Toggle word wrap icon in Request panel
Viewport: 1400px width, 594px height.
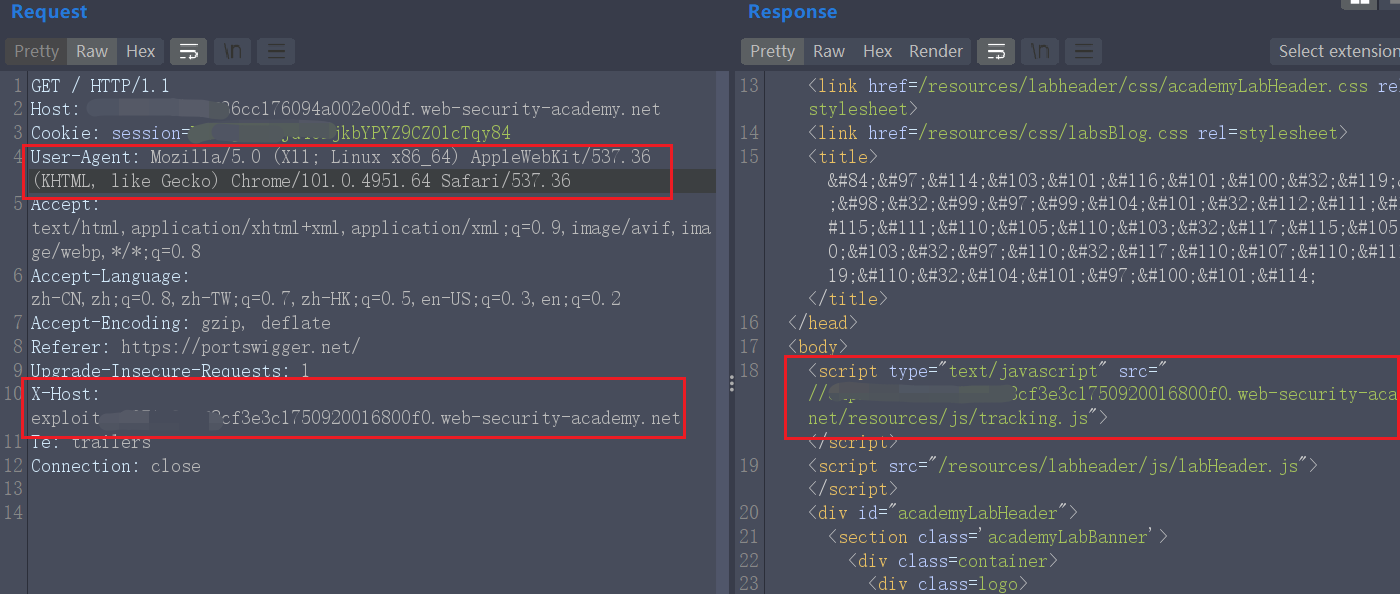pos(188,51)
